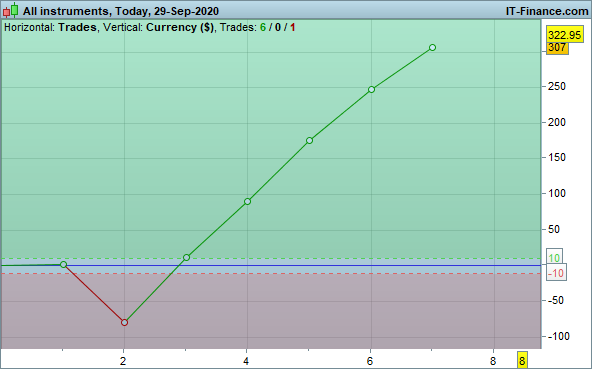Click the 150 vertical axis label
This screenshot has width=592, height=369.
coord(557,157)
